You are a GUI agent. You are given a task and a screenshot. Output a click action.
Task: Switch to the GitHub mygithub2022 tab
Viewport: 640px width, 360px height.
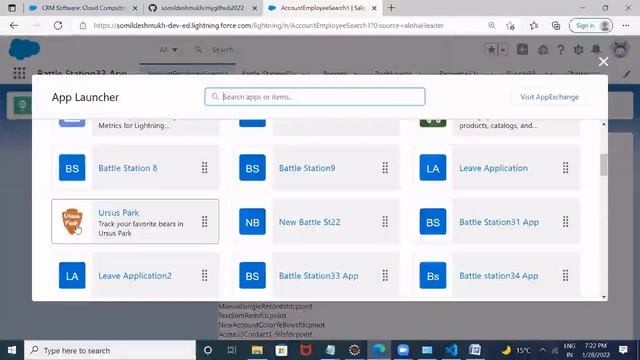(203, 8)
